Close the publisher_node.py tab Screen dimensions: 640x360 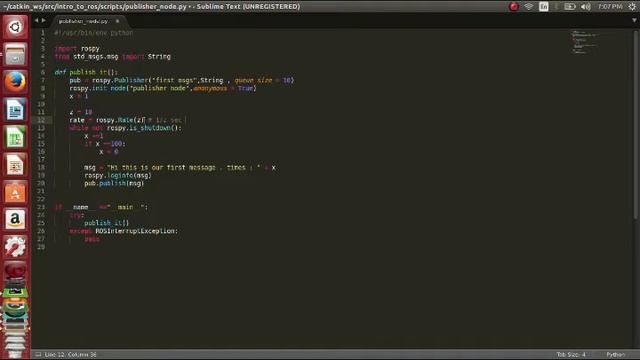coord(118,21)
